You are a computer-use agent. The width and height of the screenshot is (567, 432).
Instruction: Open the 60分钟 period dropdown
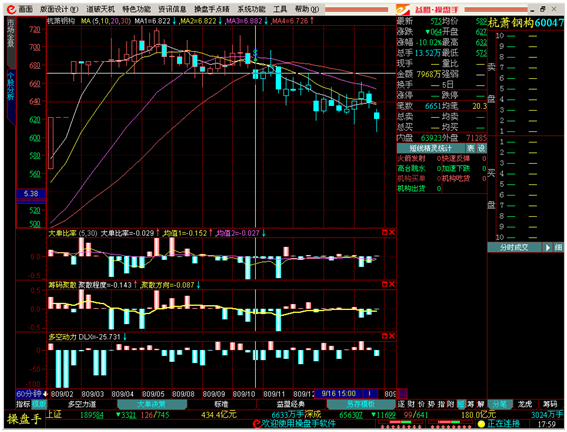pyautogui.click(x=32, y=393)
